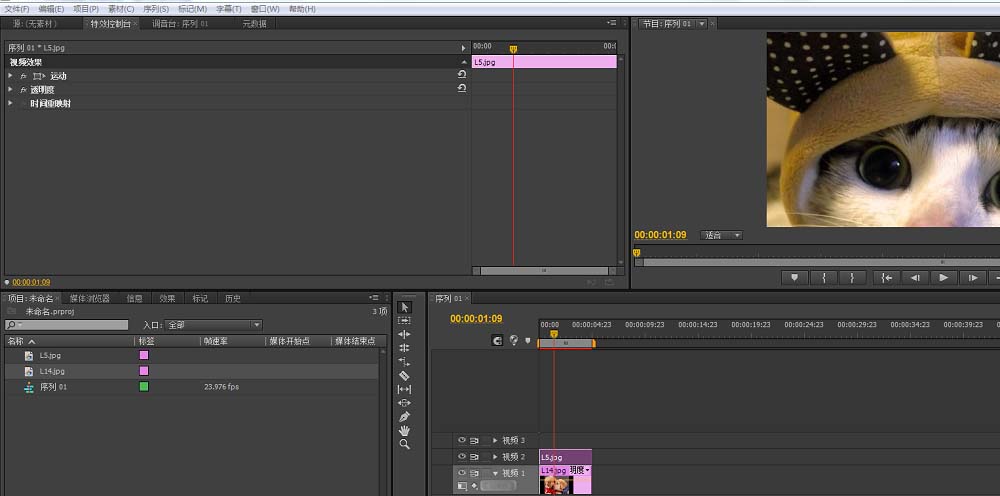1000x496 pixels.
Task: Open the 入口 全部 dropdown
Action: [x=214, y=325]
